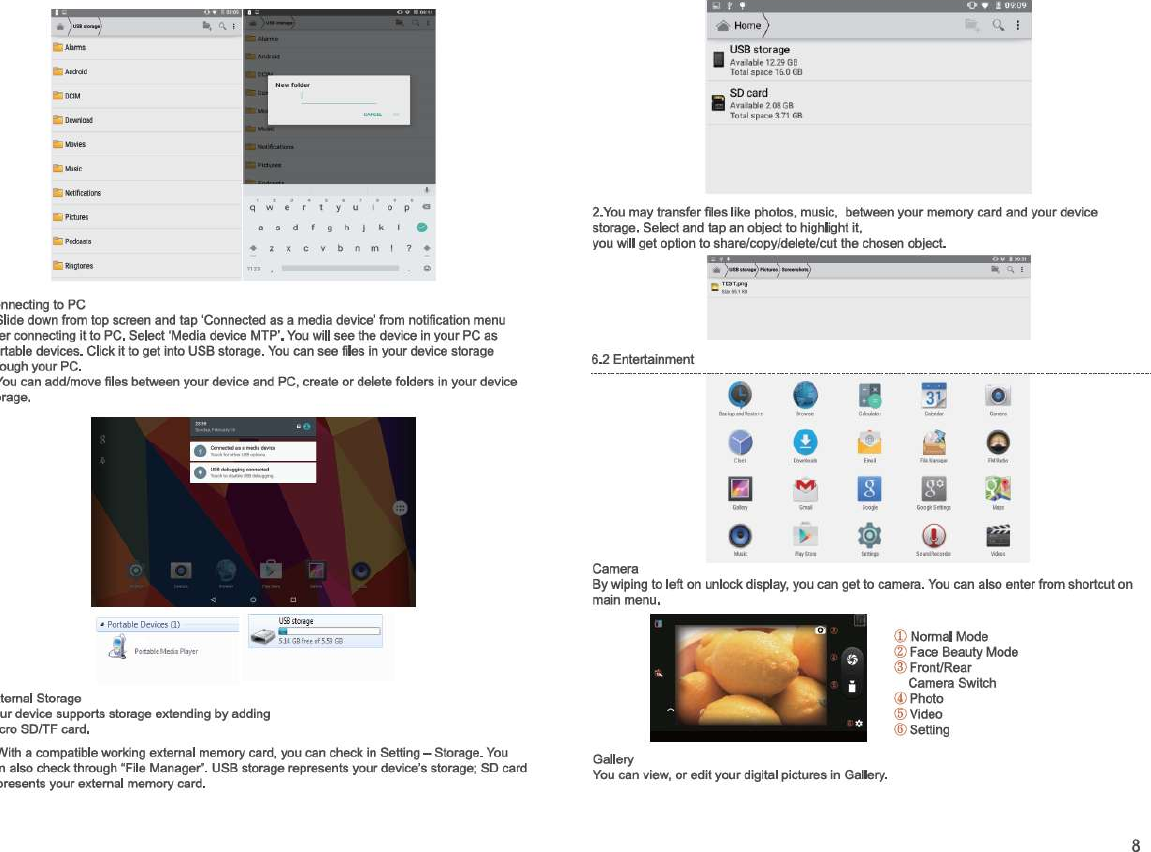
Task: Tap keyboard microphone voice input icon
Action: pos(426,190)
